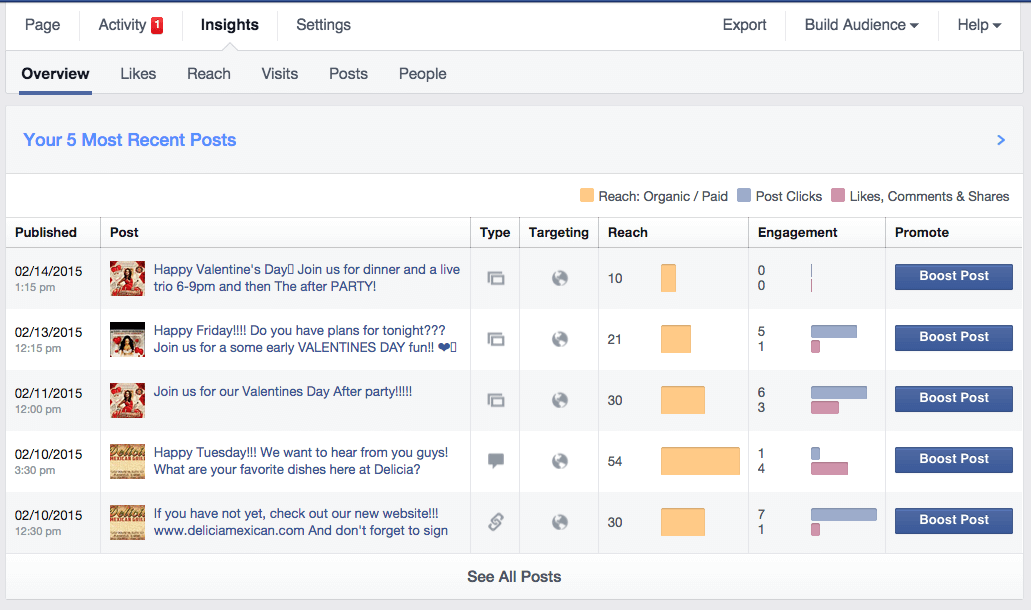Click the red notification badge on Activity
Screen dimensions: 1031x610
(x=157, y=25)
